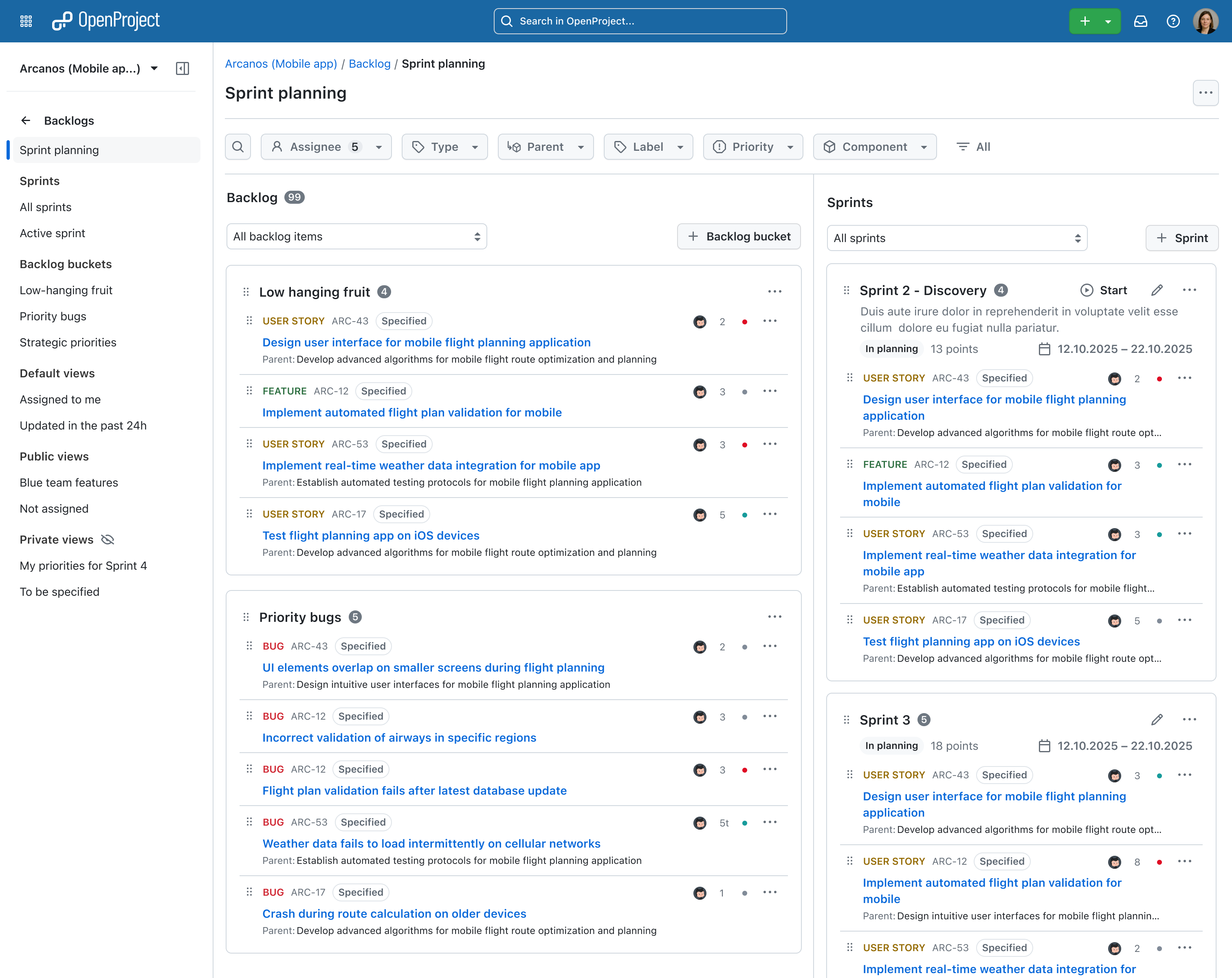The width and height of the screenshot is (1232, 978).
Task: Open Assigned to me default view
Action: (x=60, y=399)
